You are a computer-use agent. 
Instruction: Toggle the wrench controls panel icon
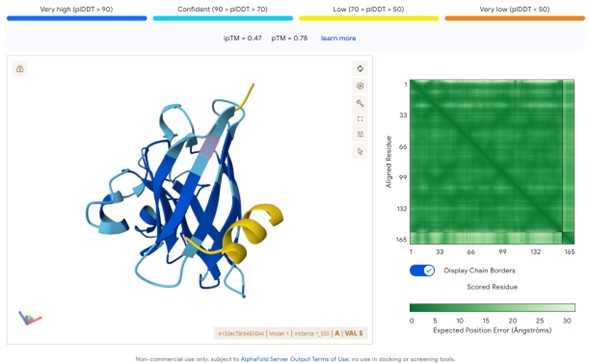[360, 103]
